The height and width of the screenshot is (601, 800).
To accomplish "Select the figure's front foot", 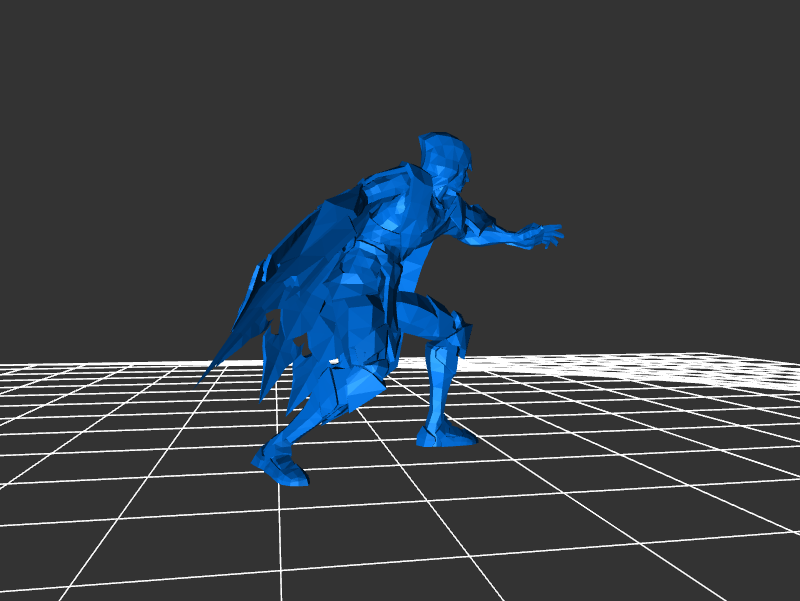I will 445,433.
